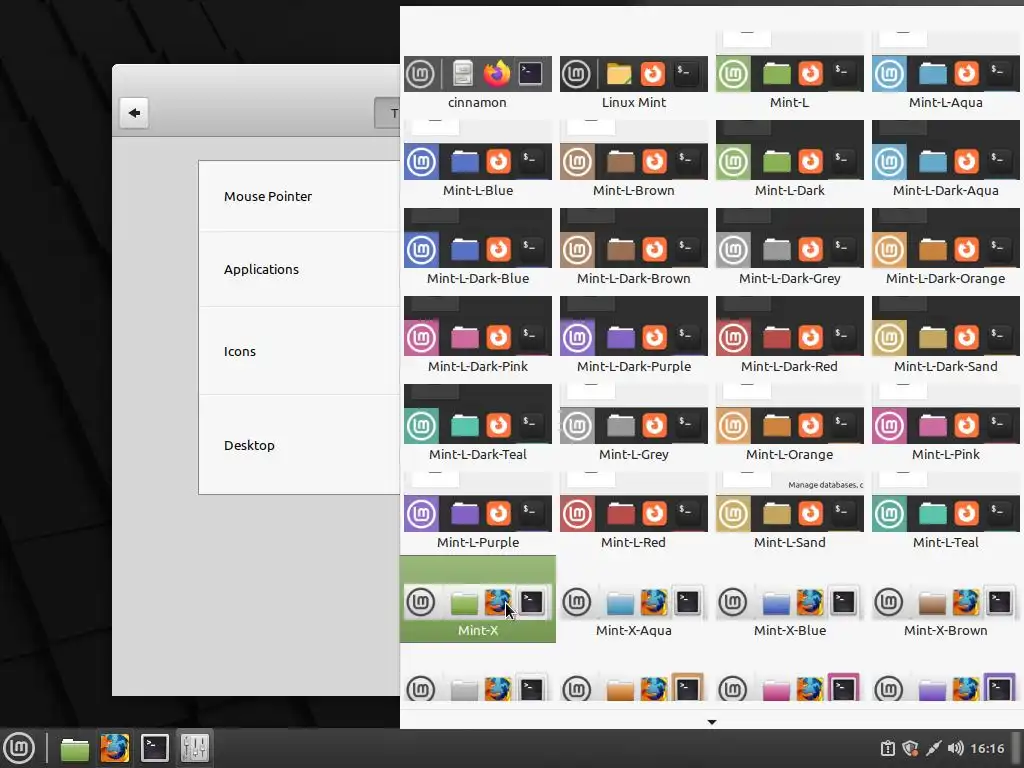
Task: Choose the Mint-X-Brown theme
Action: pyautogui.click(x=946, y=601)
